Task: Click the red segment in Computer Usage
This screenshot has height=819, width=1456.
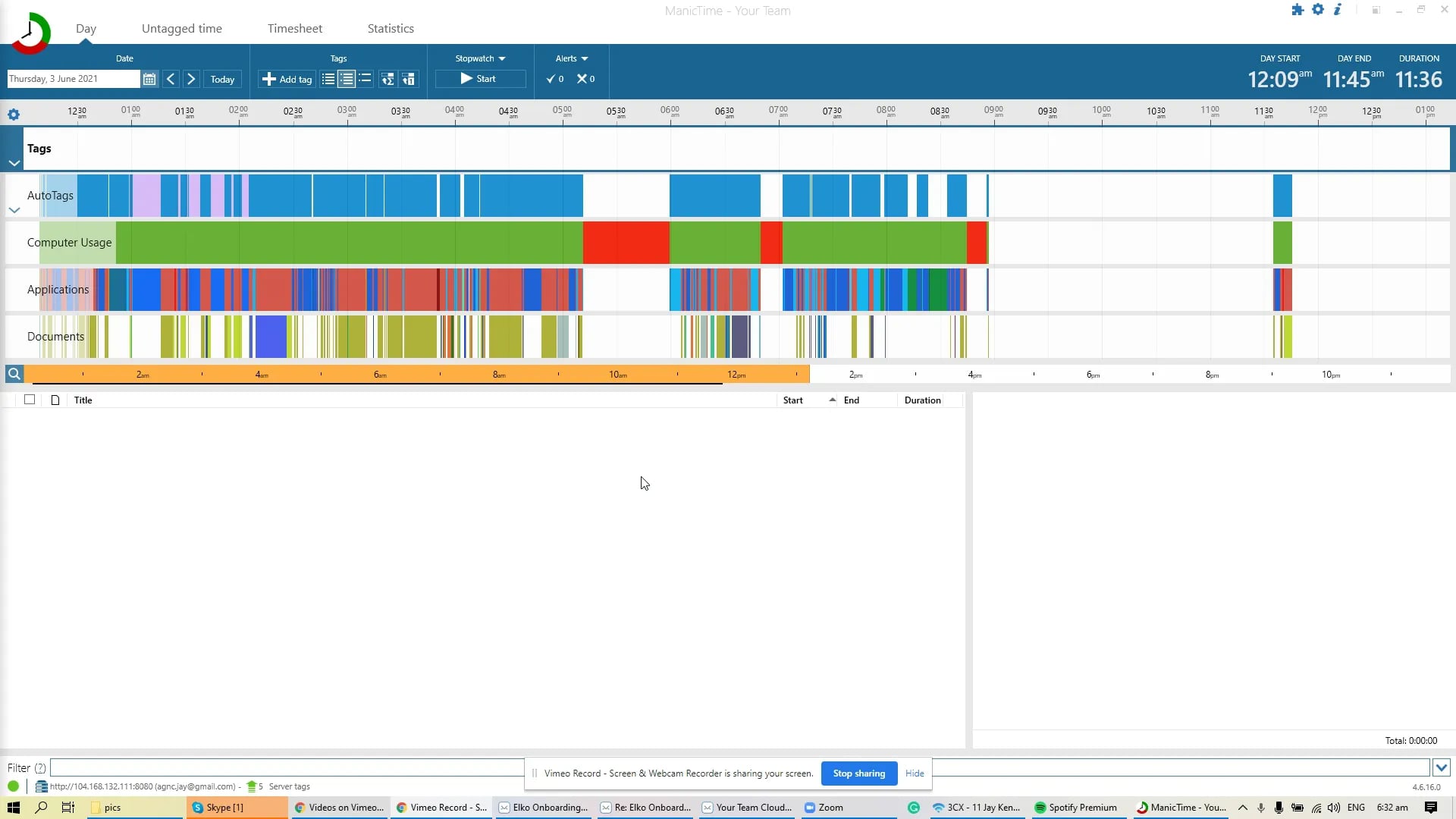Action: point(626,243)
